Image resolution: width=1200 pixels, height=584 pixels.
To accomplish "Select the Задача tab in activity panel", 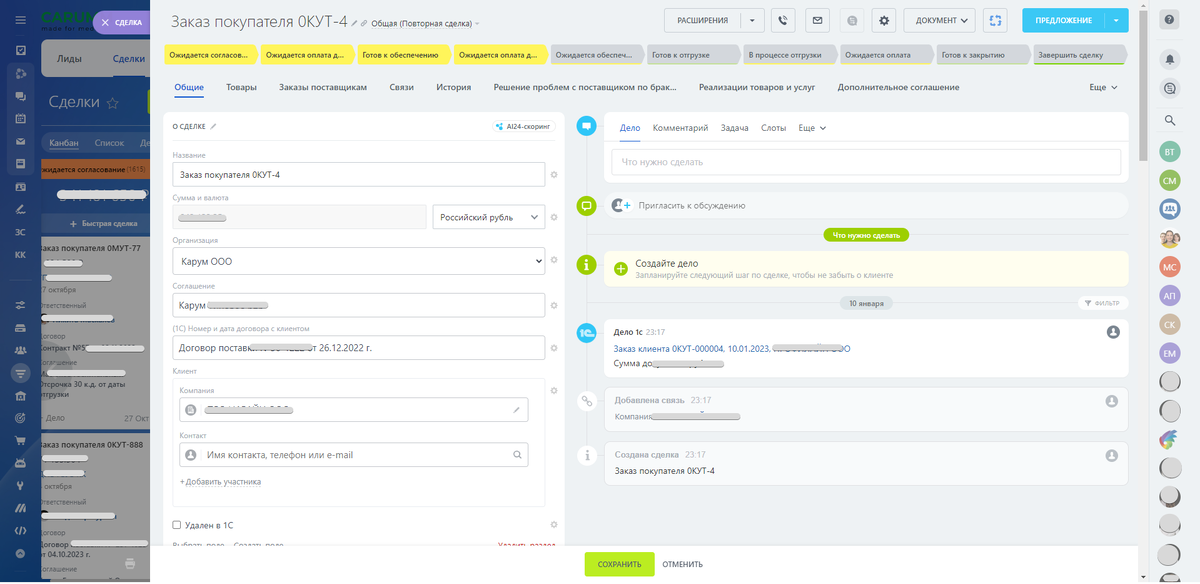I will tap(734, 128).
